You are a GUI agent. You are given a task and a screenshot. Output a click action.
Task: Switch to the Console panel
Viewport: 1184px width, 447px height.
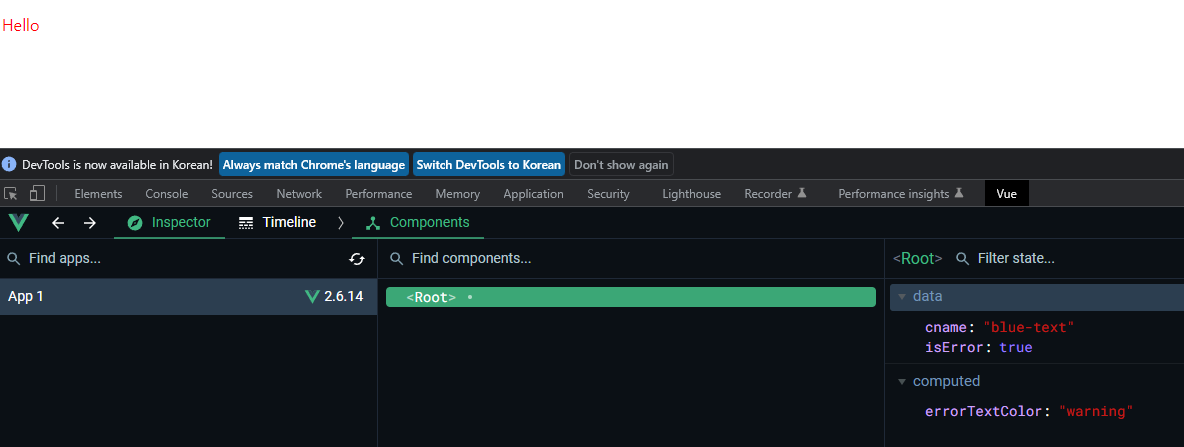point(167,194)
